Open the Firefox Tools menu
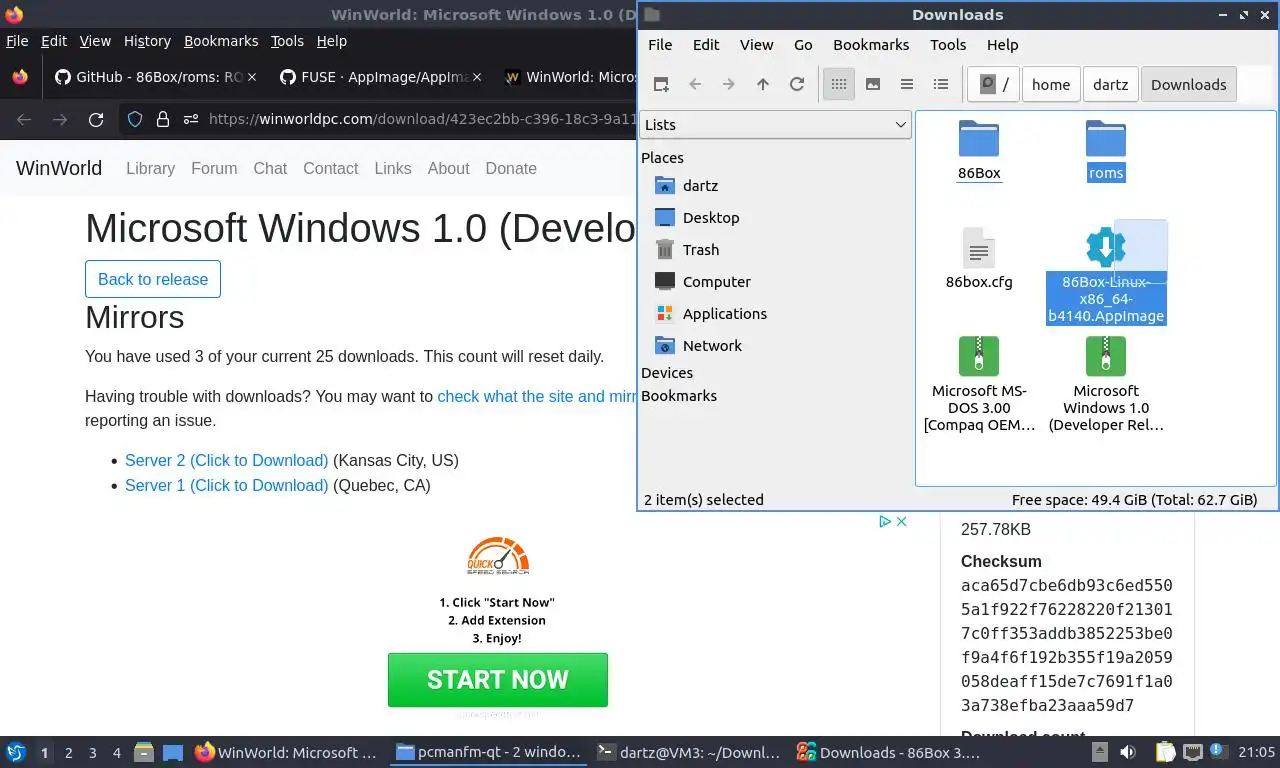The height and width of the screenshot is (768, 1280). tap(287, 41)
